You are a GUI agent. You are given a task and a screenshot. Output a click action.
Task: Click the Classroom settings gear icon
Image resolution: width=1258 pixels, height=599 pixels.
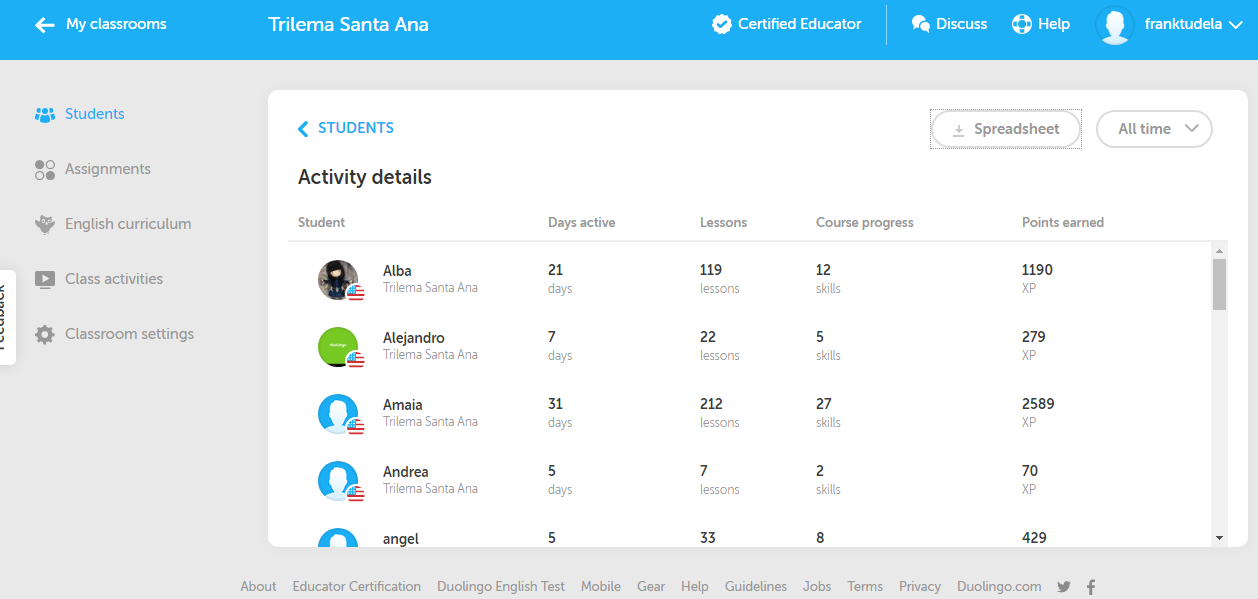click(x=45, y=333)
